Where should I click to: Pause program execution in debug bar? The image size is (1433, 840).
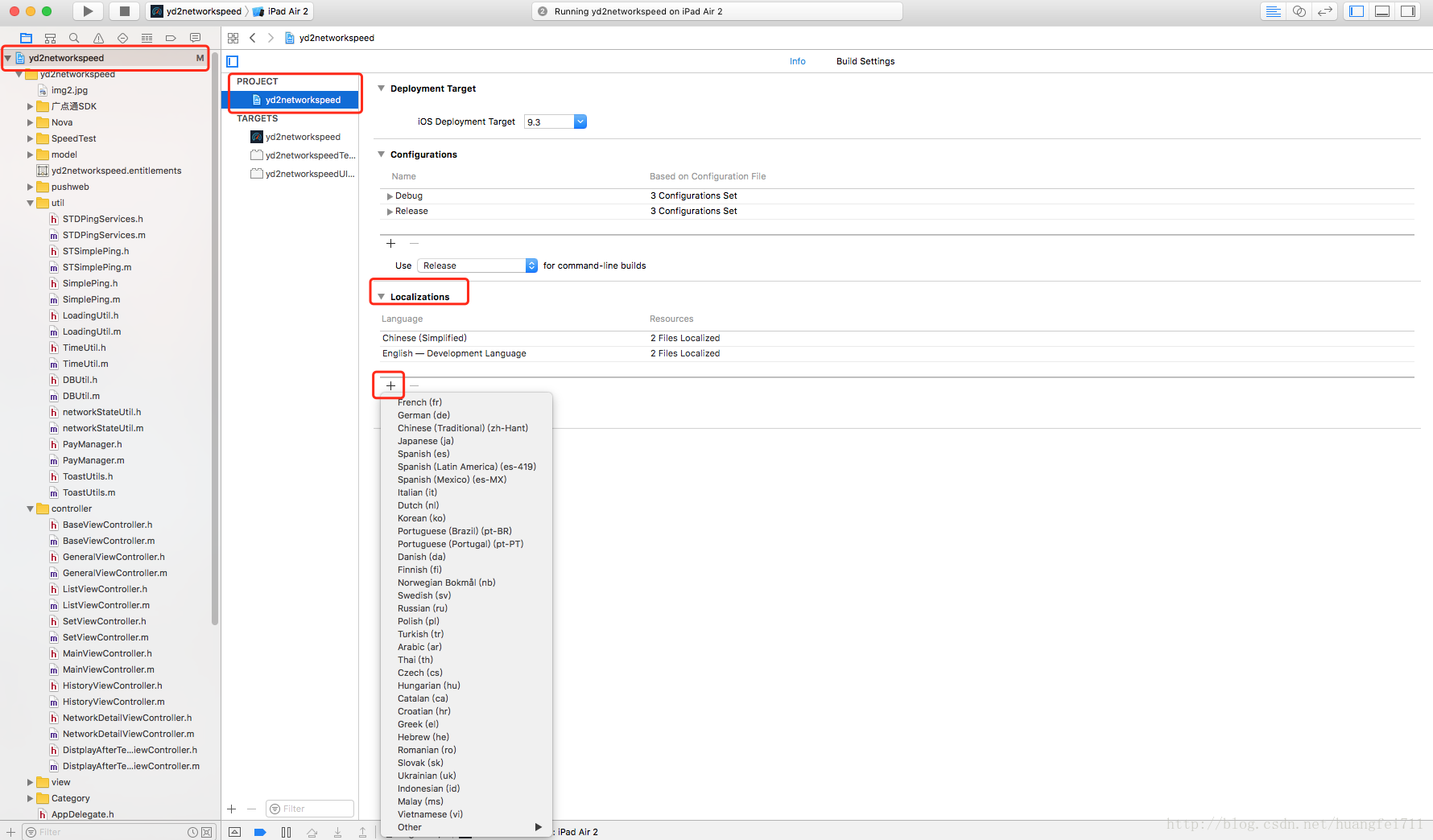(286, 832)
